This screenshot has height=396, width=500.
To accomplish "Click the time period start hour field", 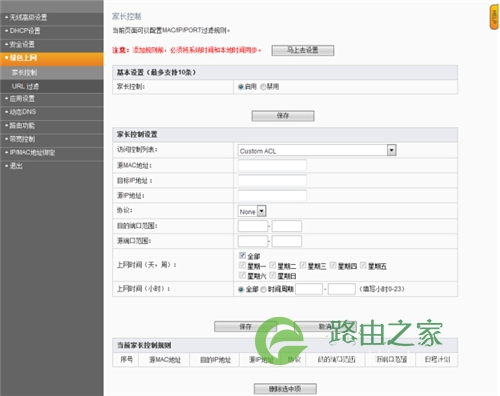I will coord(309,289).
